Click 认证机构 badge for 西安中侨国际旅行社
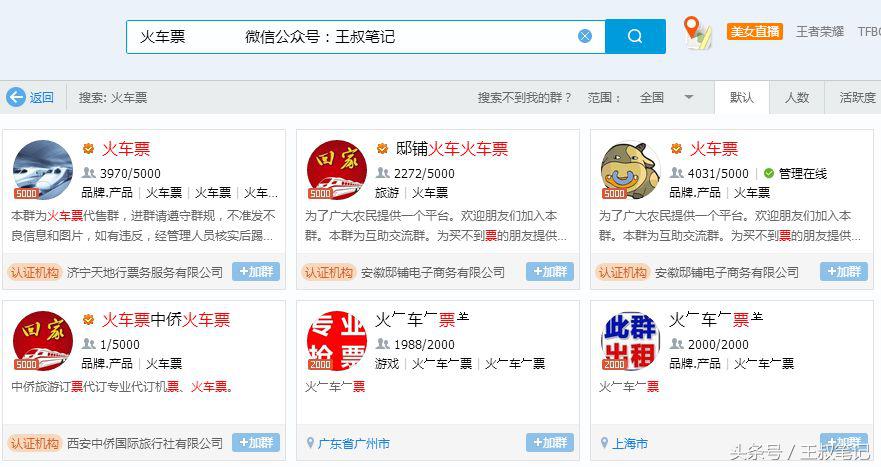The image size is (881, 467). pos(35,443)
